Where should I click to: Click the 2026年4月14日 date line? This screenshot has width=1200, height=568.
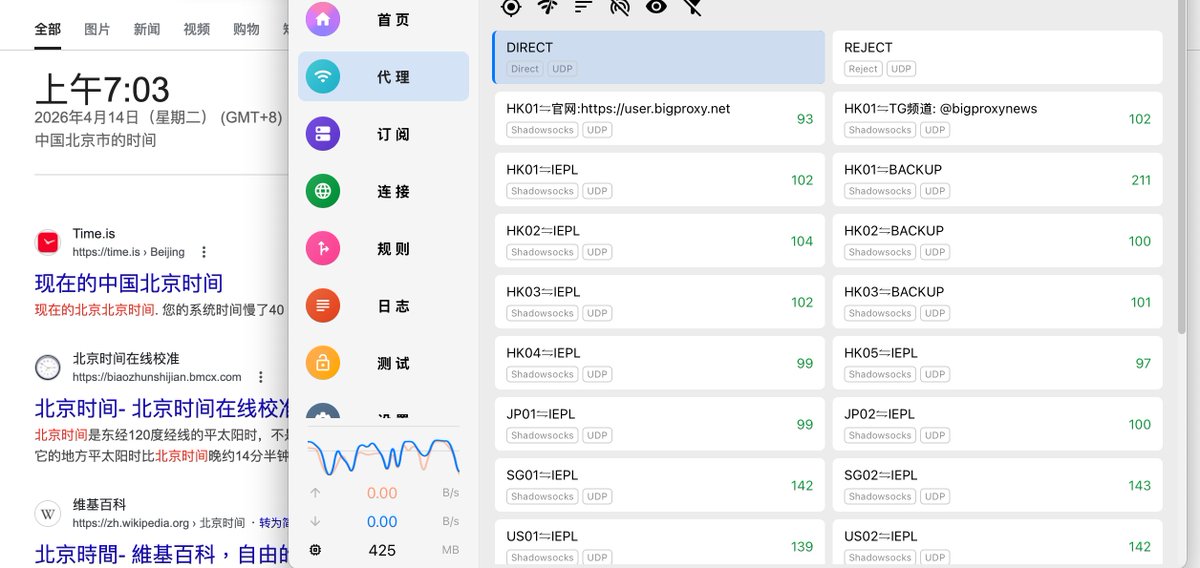(x=157, y=116)
